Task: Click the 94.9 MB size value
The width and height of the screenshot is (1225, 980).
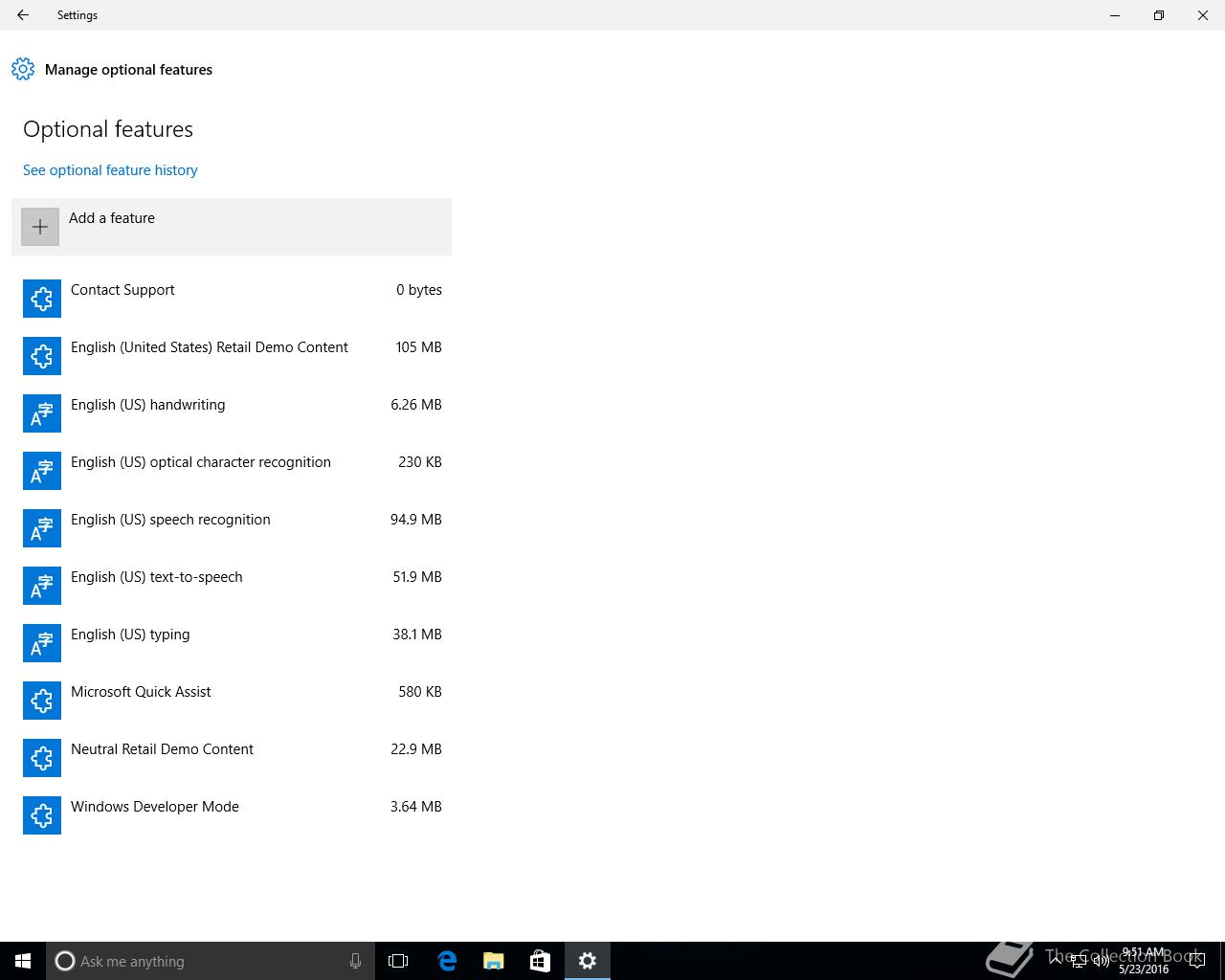Action: point(416,520)
